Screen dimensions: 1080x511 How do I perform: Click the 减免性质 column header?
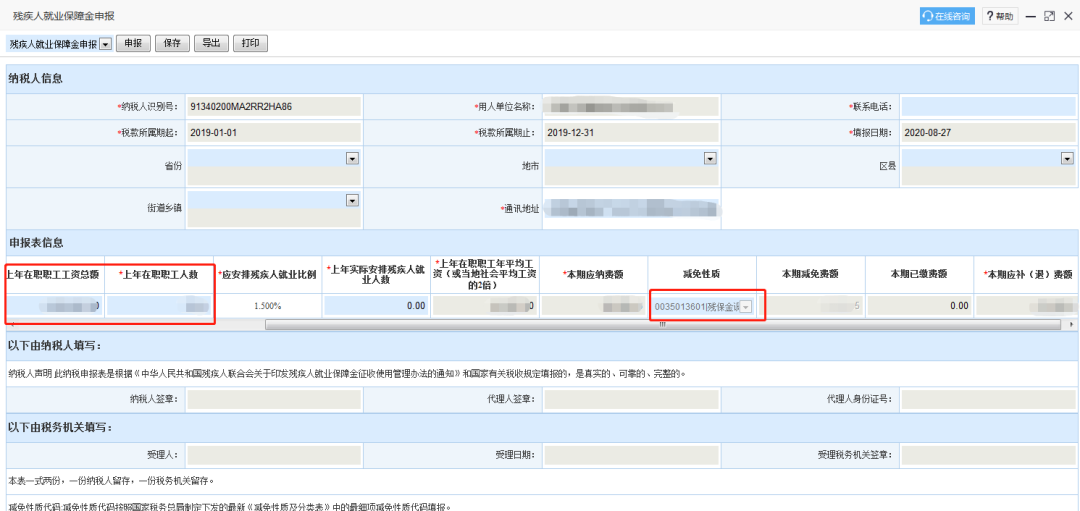point(703,274)
